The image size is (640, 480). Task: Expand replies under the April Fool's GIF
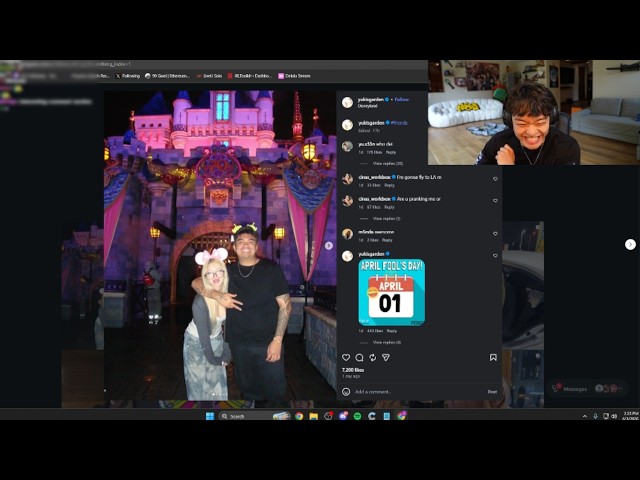tap(387, 342)
